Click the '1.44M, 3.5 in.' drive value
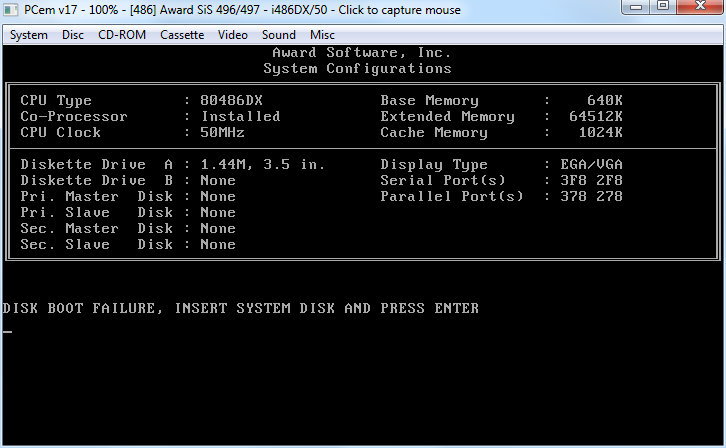This screenshot has height=448, width=726. (x=263, y=164)
